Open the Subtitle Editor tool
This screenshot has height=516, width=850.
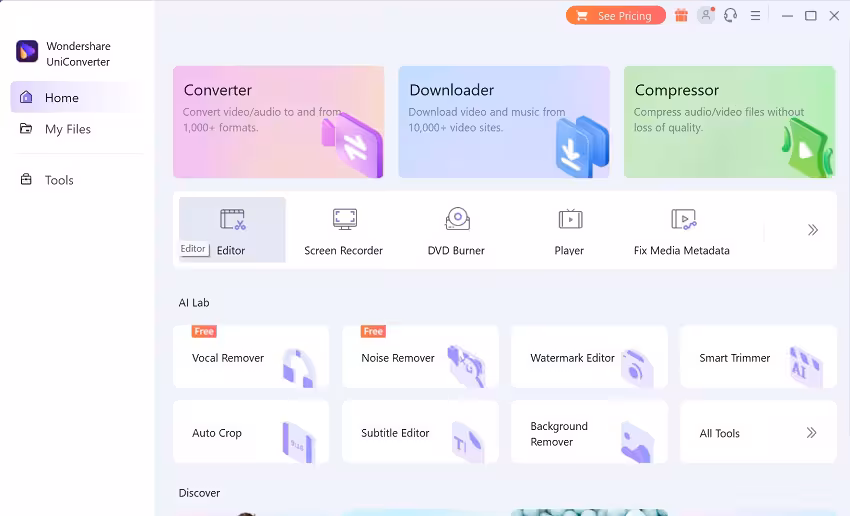point(420,432)
